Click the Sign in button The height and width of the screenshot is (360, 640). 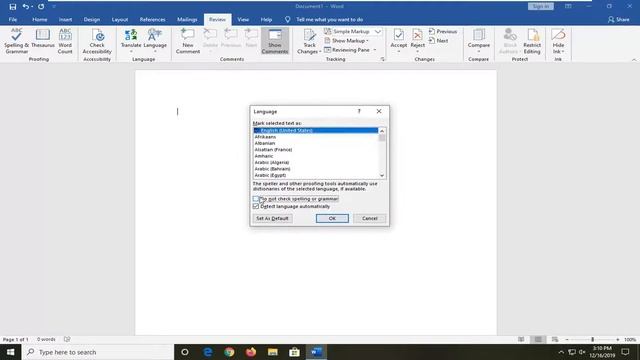click(540, 7)
